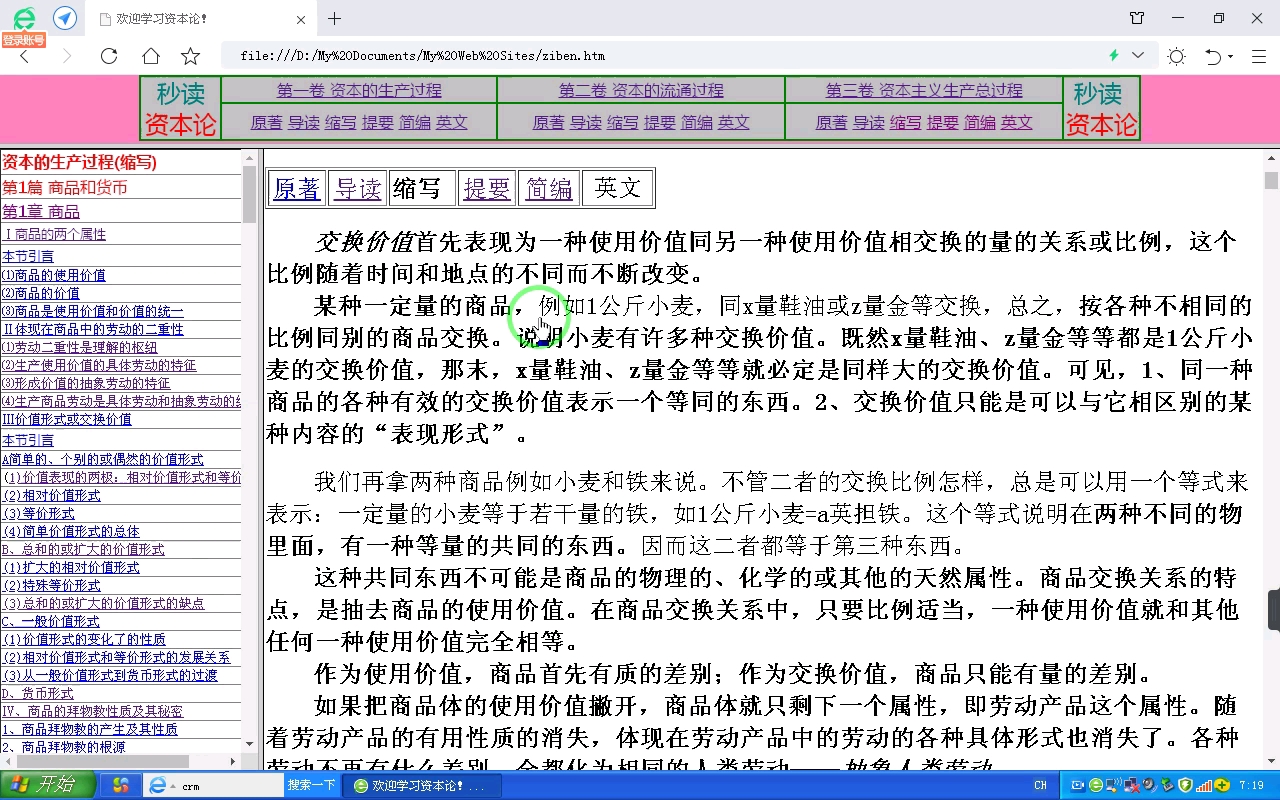Click the taskbar clock showing 7:19
Screen dimensions: 1280x800
coord(1252,786)
